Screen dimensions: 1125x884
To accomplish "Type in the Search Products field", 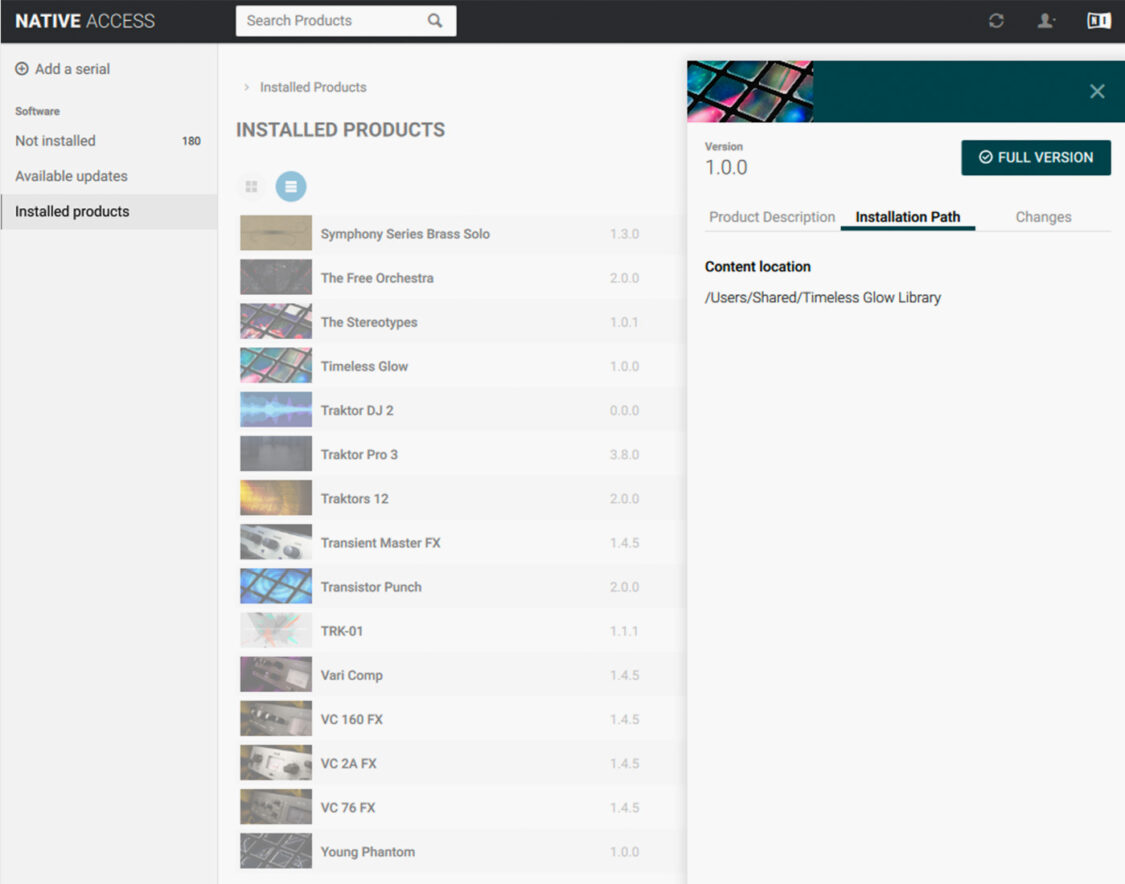I will 330,21.
